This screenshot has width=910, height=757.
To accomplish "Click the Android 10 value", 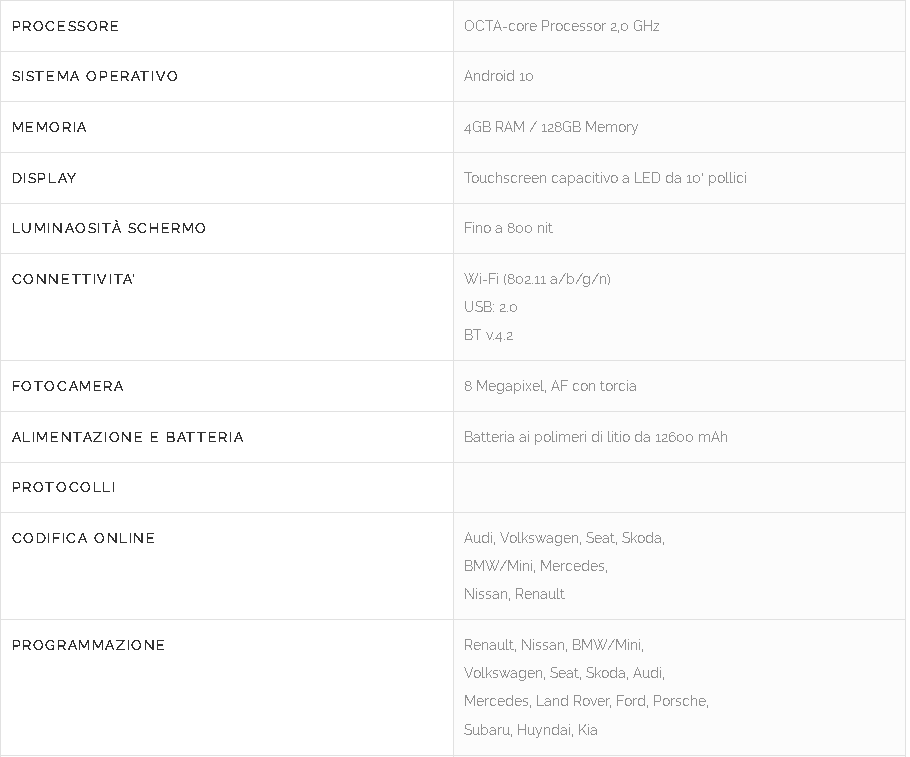I will tap(498, 76).
